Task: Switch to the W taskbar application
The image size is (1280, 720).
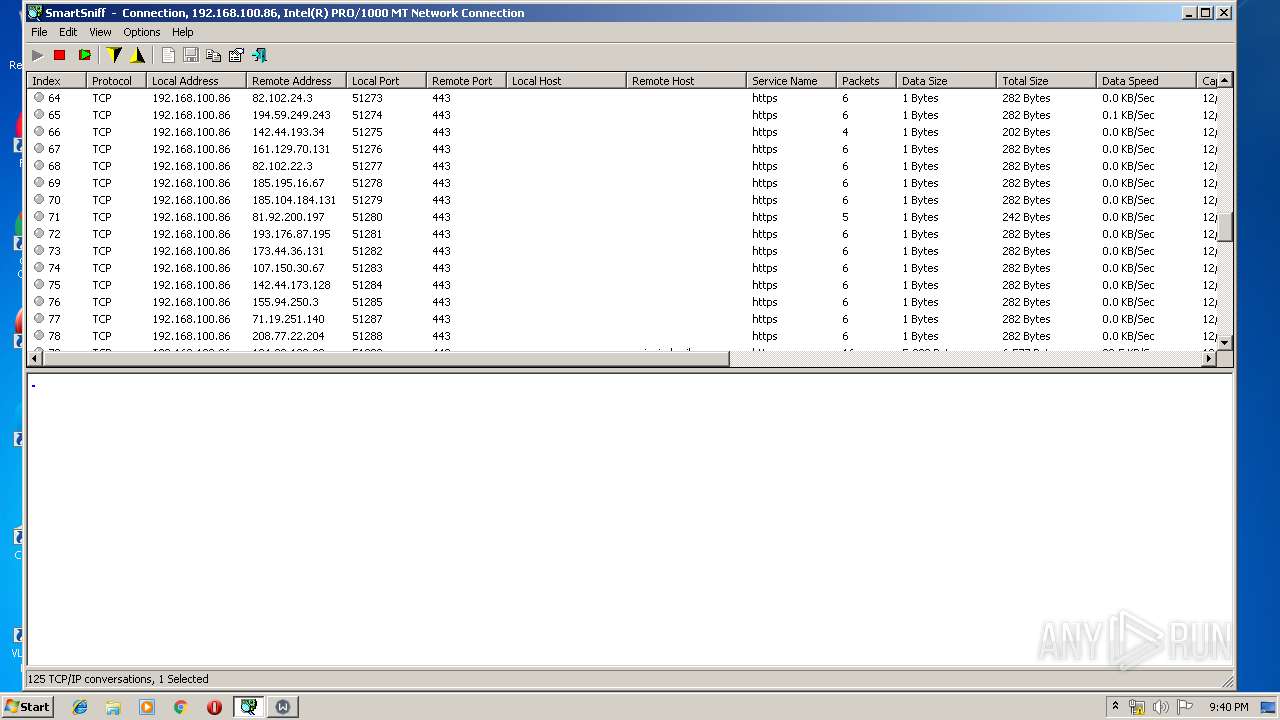Action: [282, 707]
